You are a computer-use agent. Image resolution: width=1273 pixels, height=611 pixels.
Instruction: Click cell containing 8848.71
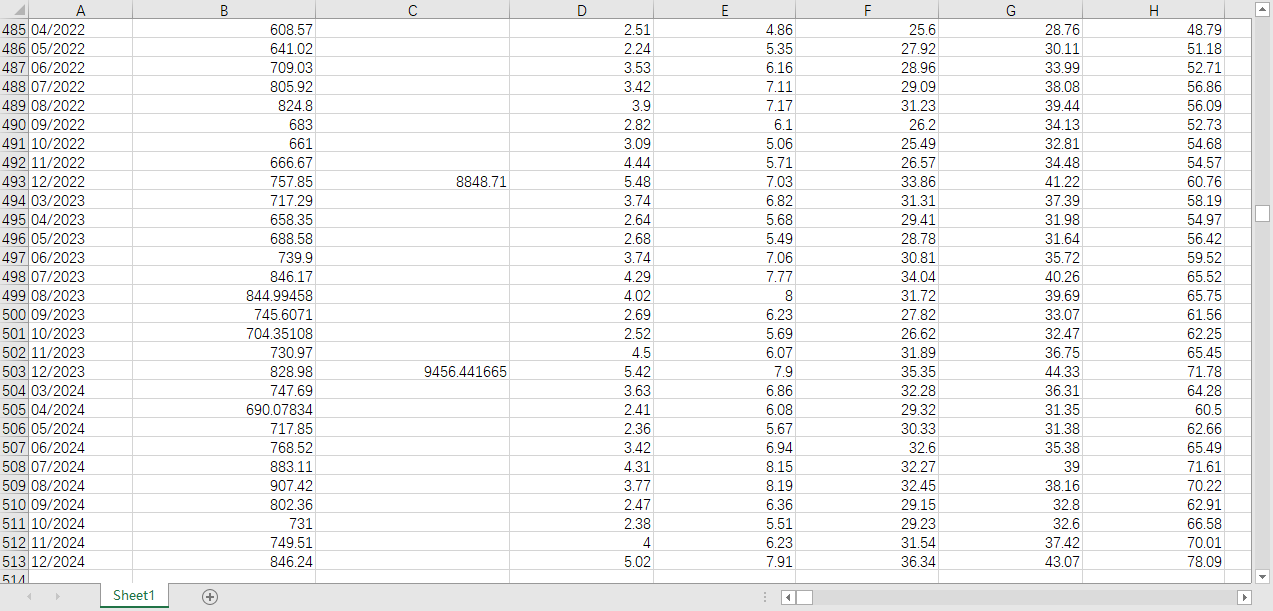412,182
